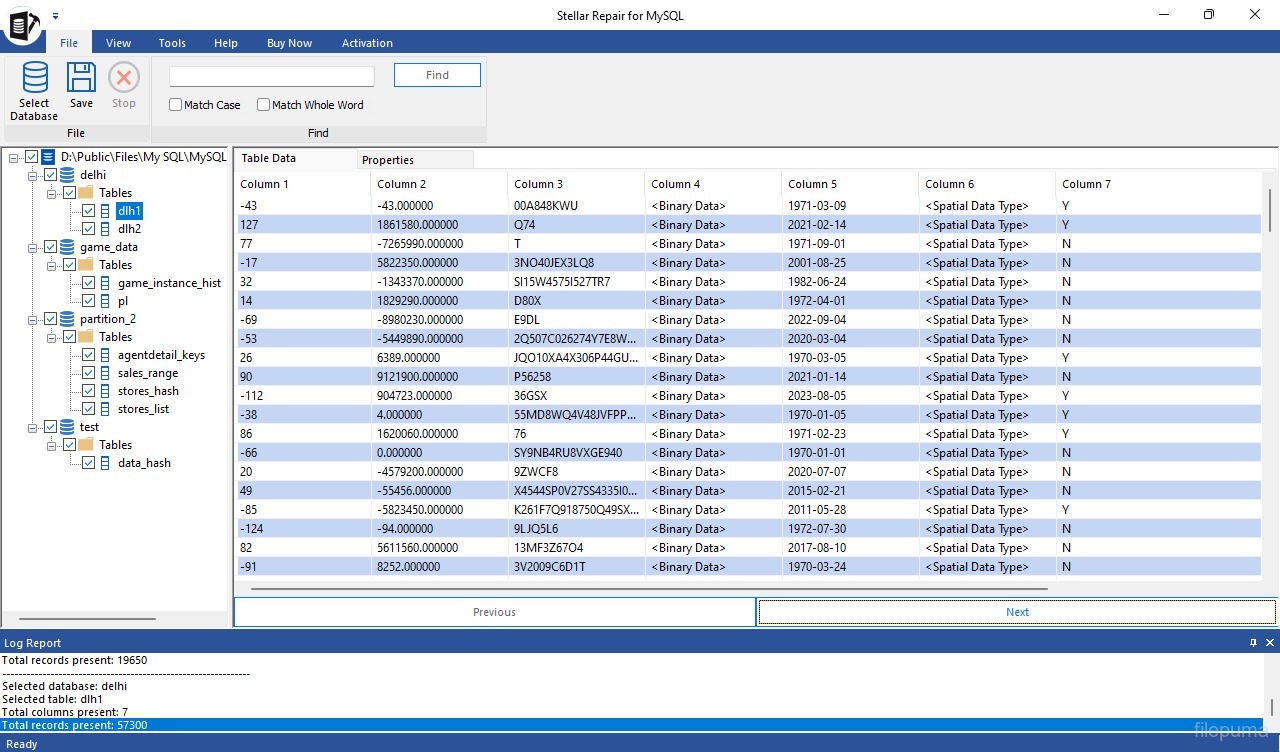1280x752 pixels.
Task: Enable the Match Case checkbox
Action: point(176,105)
